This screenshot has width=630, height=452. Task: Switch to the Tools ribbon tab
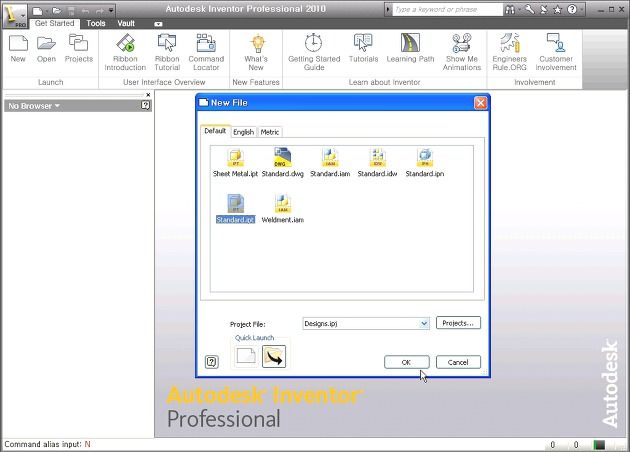96,24
